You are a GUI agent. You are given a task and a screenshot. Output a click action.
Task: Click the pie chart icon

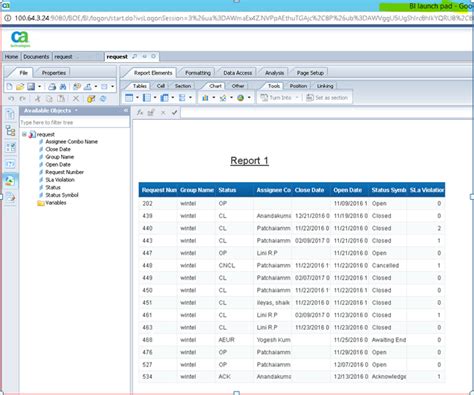(x=240, y=98)
